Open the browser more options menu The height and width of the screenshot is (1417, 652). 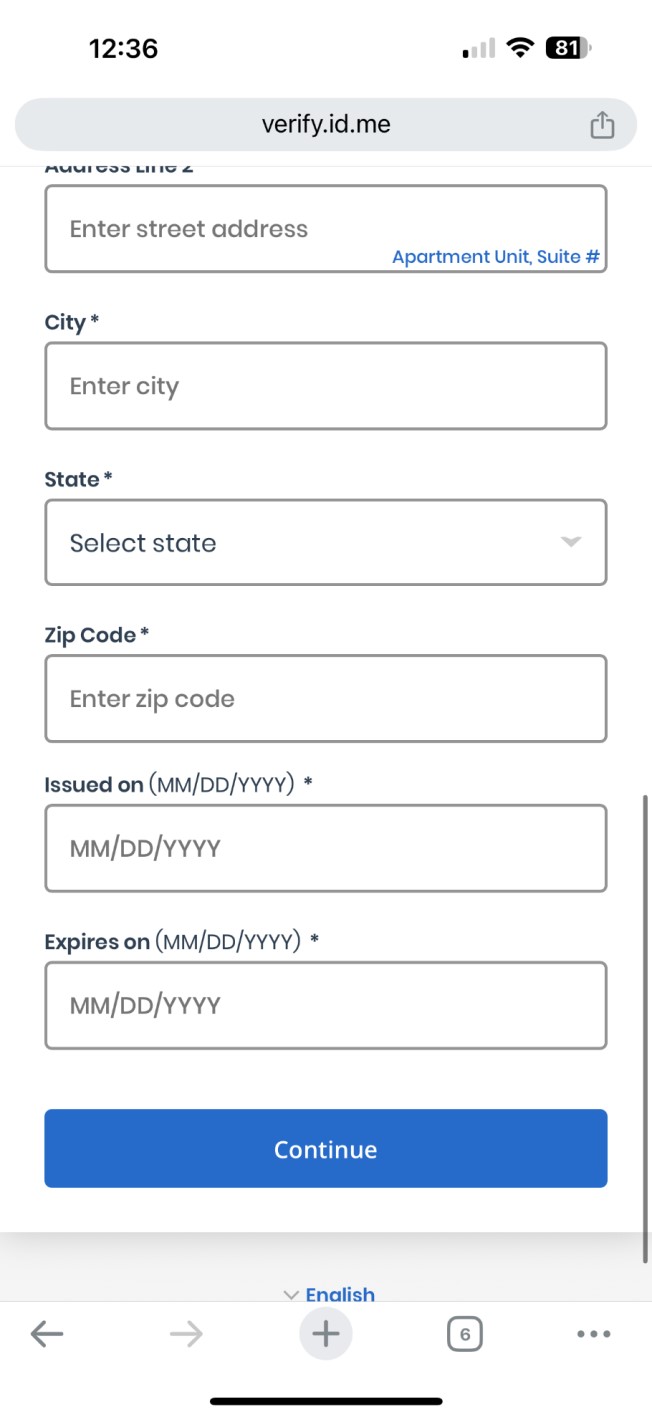[593, 1333]
